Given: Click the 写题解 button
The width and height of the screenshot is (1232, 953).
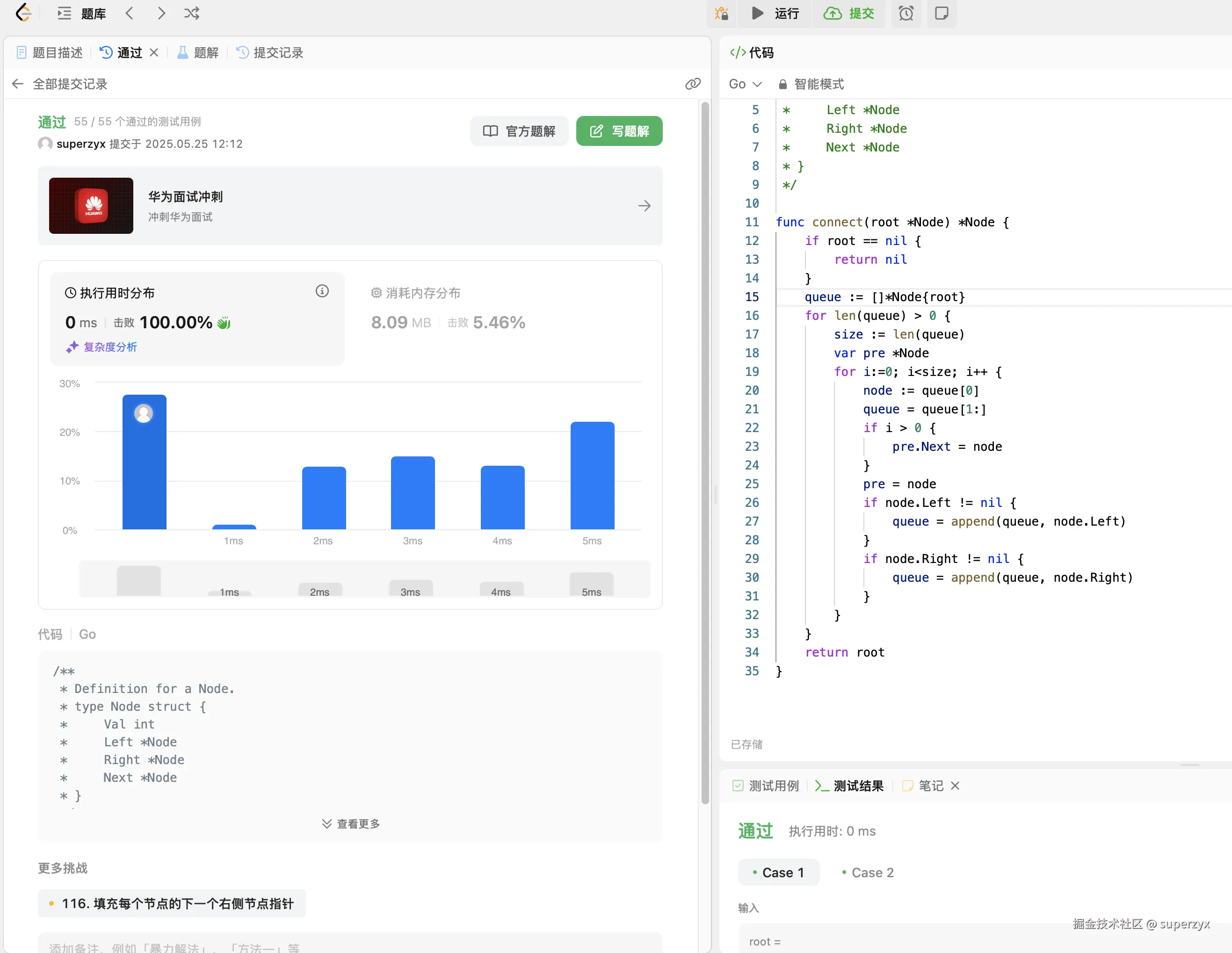Looking at the screenshot, I should tap(619, 131).
